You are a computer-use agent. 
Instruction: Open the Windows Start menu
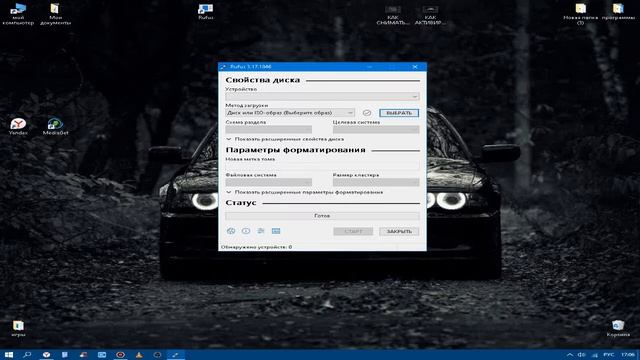(x=9, y=355)
